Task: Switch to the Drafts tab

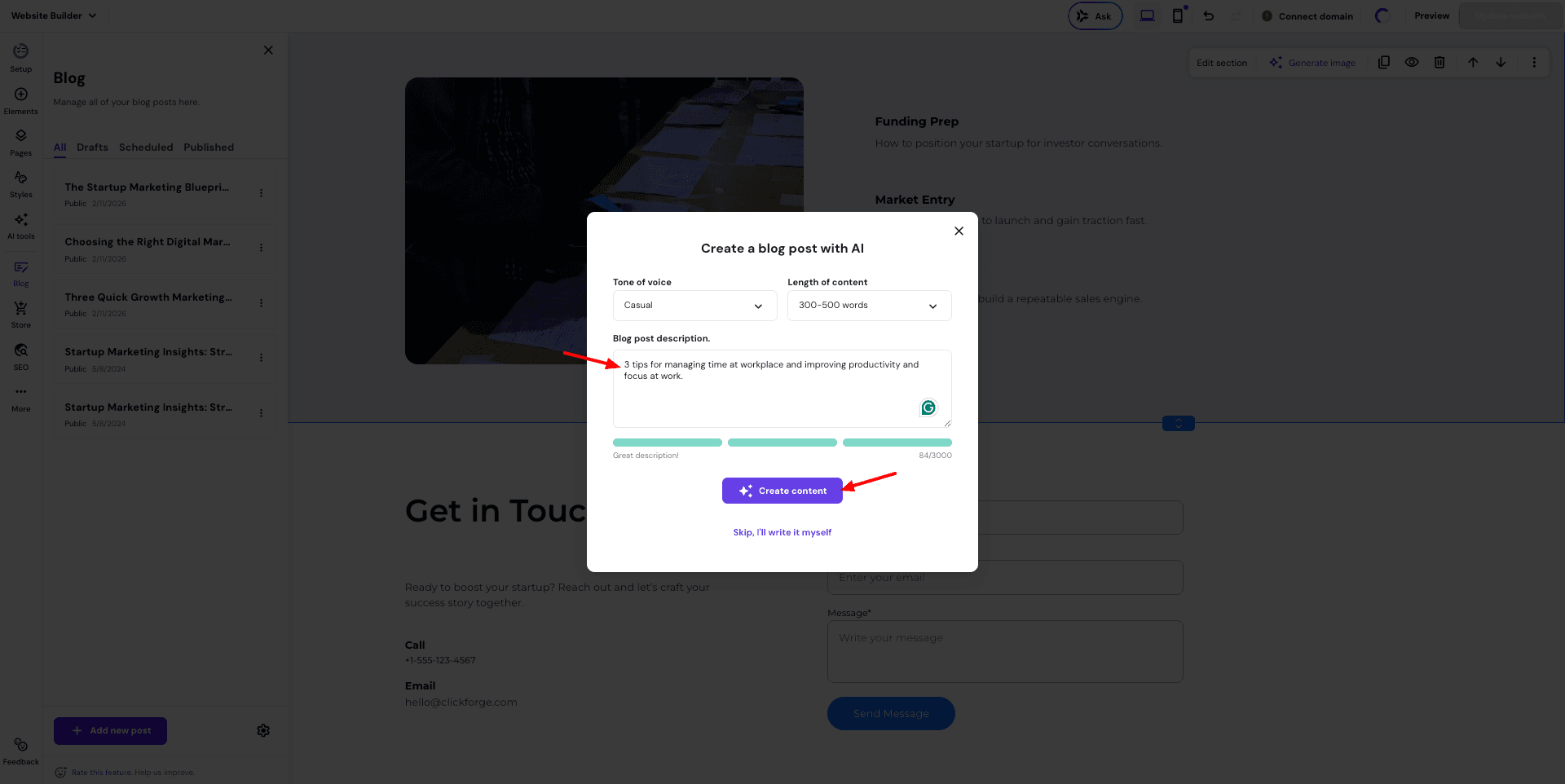Action: pos(92,148)
